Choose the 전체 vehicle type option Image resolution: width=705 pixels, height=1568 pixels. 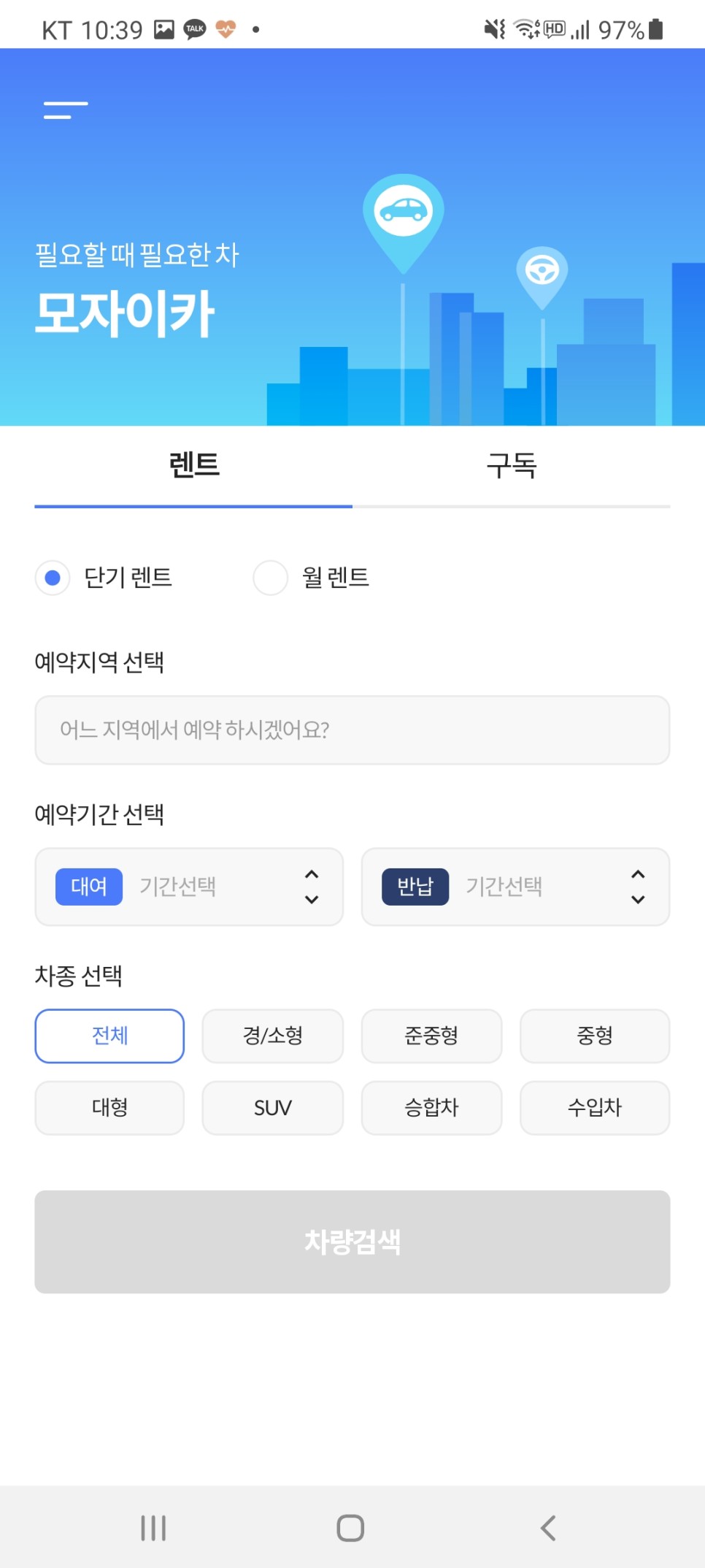pyautogui.click(x=109, y=1036)
